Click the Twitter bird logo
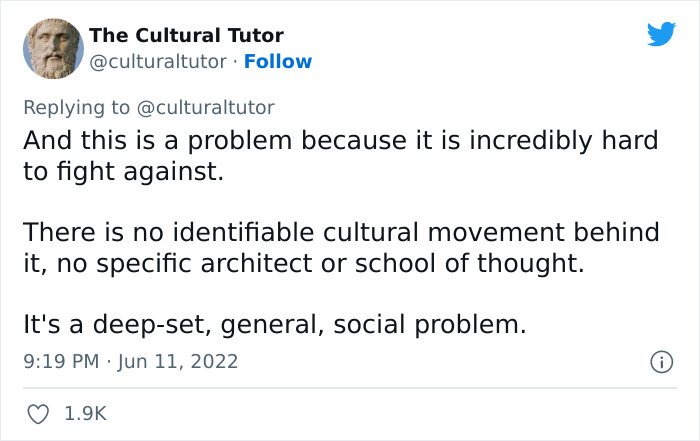This screenshot has width=700, height=441. [661, 35]
